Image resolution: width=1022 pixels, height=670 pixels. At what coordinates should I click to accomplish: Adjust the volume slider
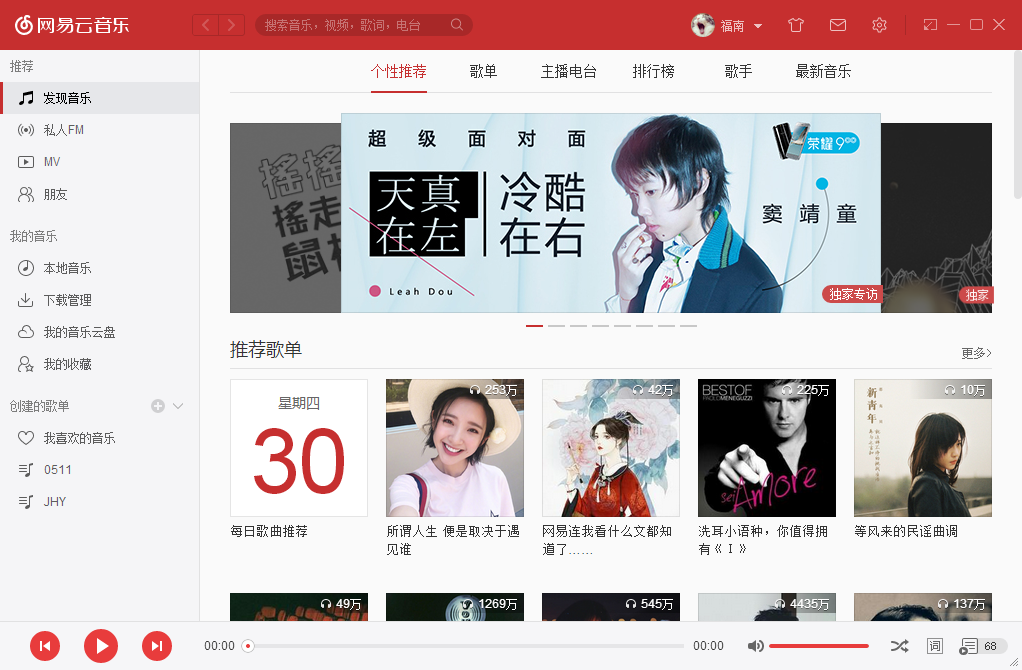[x=819, y=646]
